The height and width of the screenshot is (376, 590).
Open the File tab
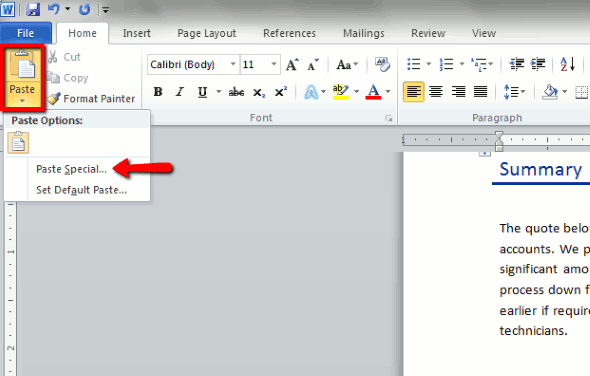(26, 33)
